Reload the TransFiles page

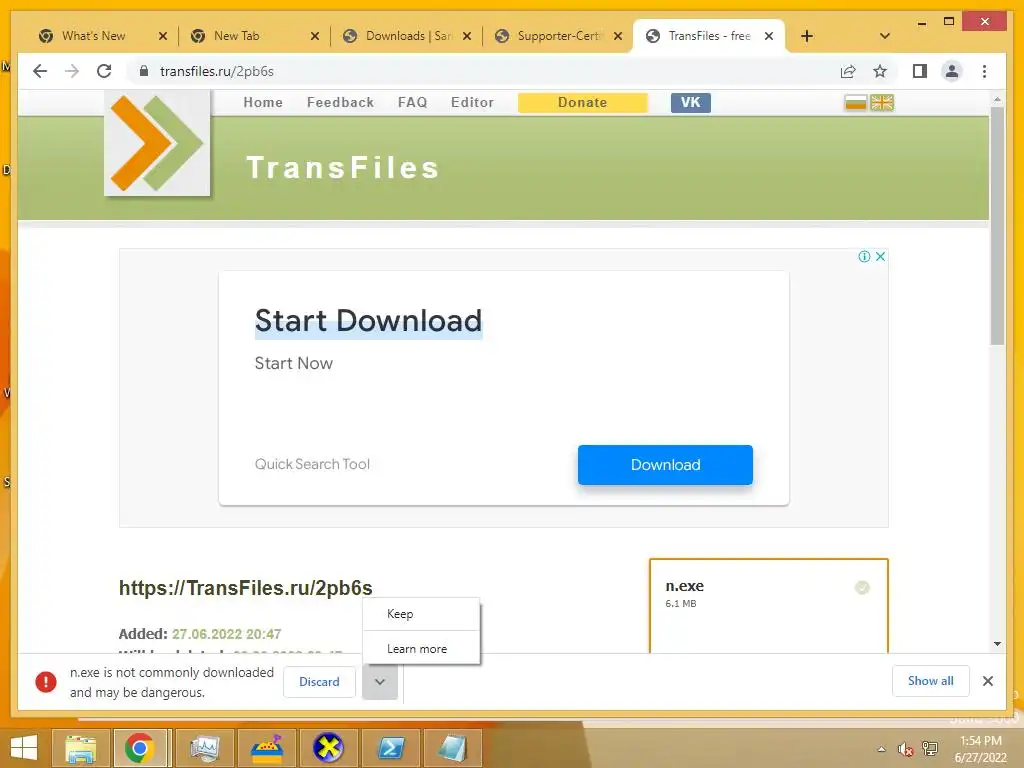[104, 71]
